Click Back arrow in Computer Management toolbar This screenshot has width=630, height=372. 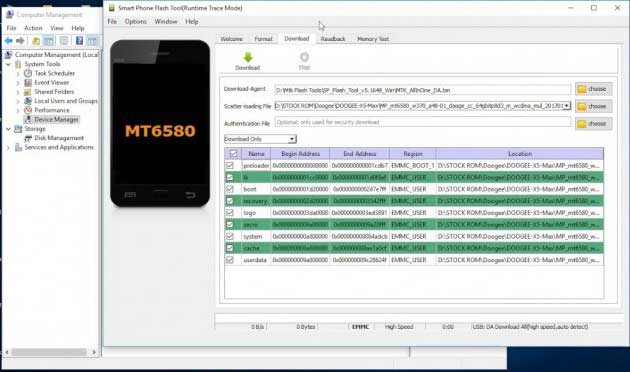(8, 41)
